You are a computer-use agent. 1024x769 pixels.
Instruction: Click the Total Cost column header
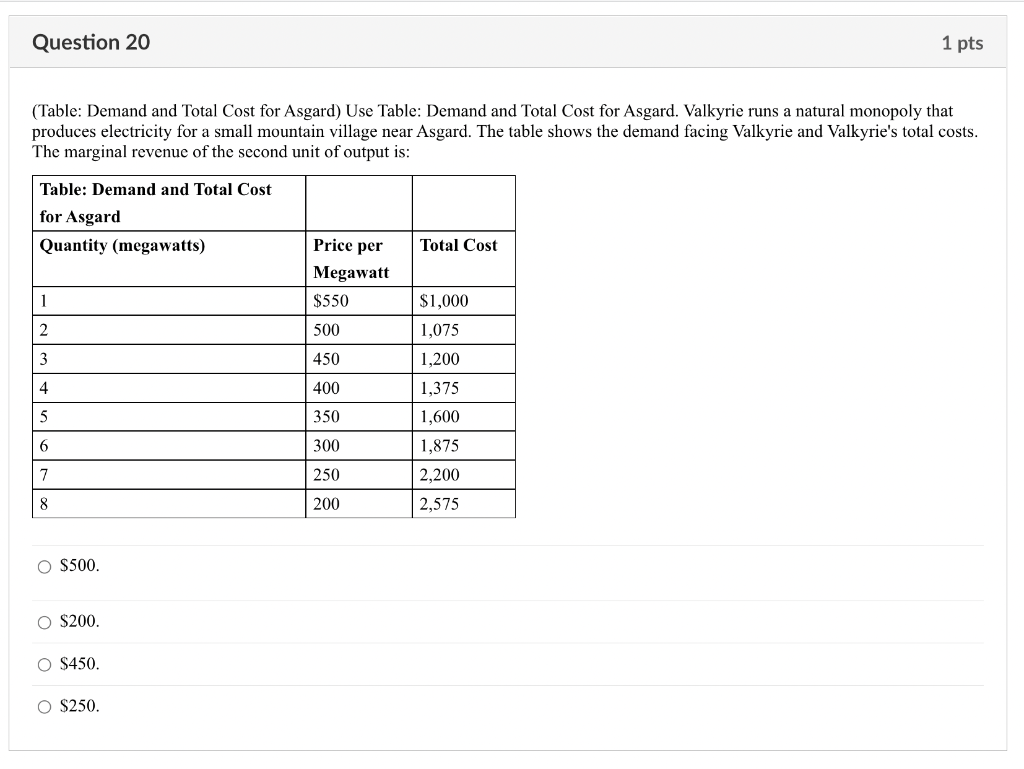coord(457,245)
